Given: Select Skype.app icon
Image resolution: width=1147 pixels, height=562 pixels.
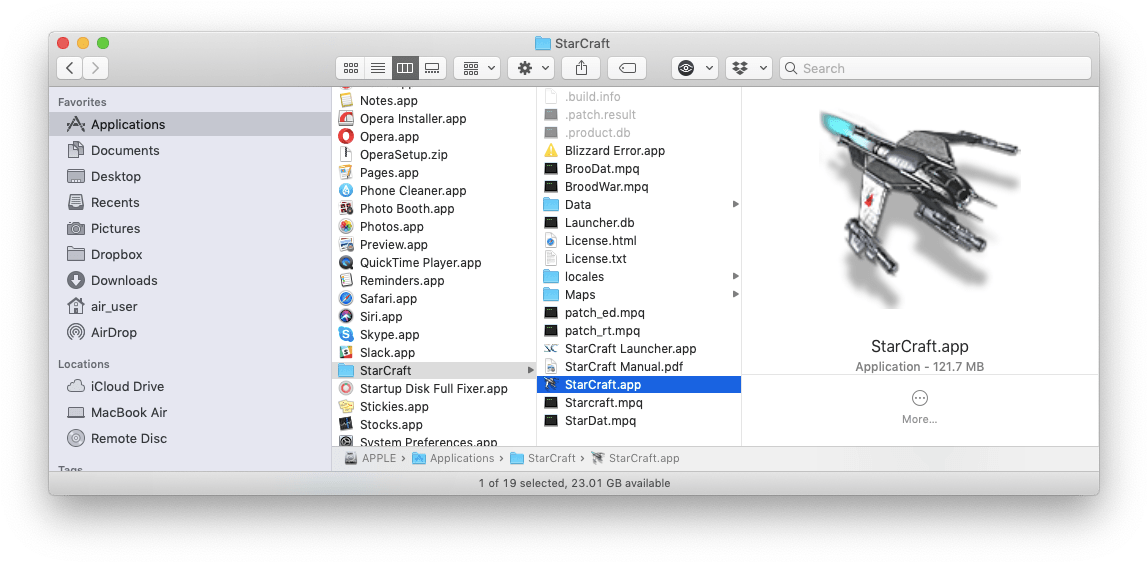Looking at the screenshot, I should (347, 334).
